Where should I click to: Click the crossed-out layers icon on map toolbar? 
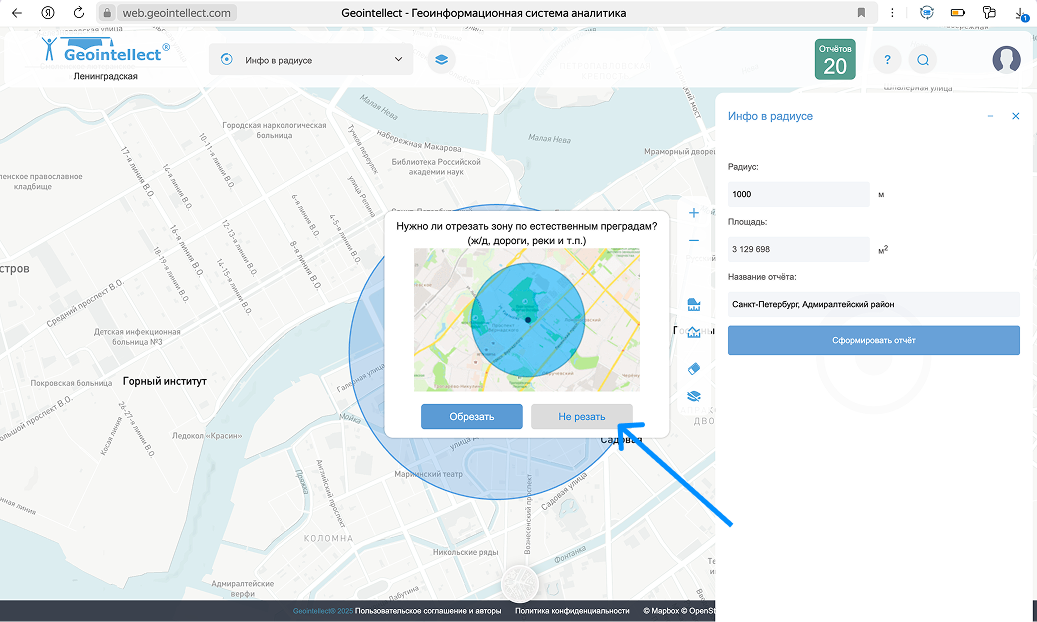(695, 396)
